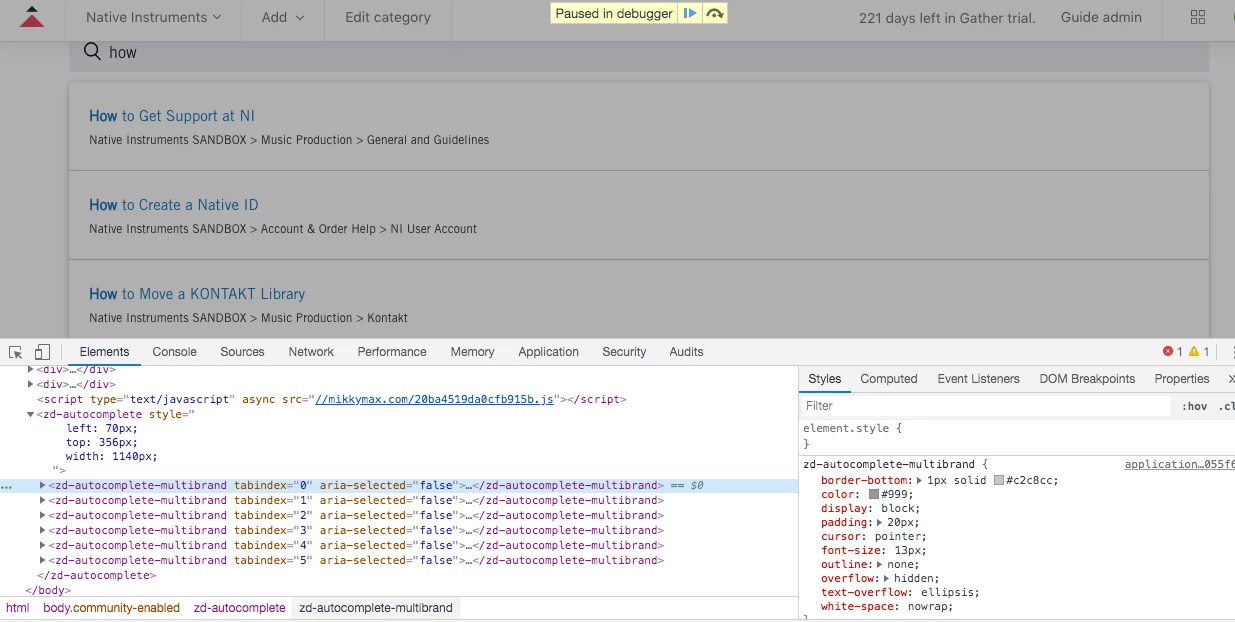
Task: Click the #c2c8cc border color swatch
Action: click(x=999, y=480)
